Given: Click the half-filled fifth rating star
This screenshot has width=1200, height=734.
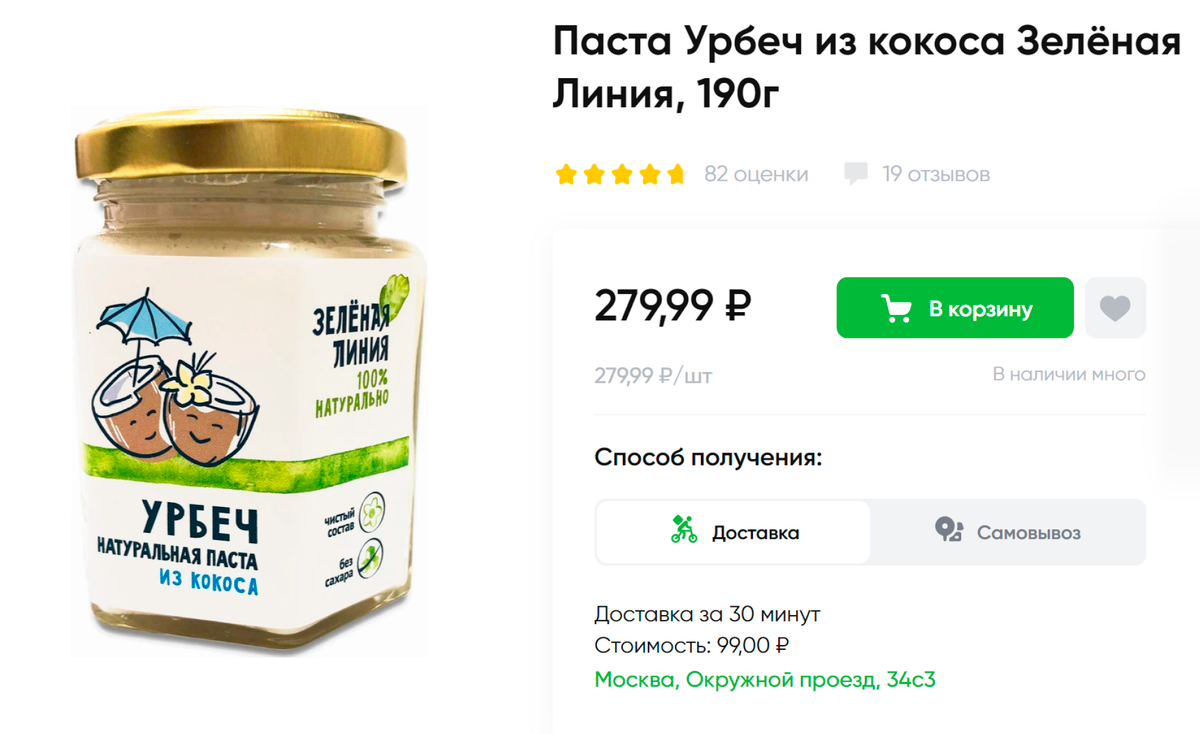Looking at the screenshot, I should click(x=676, y=175).
